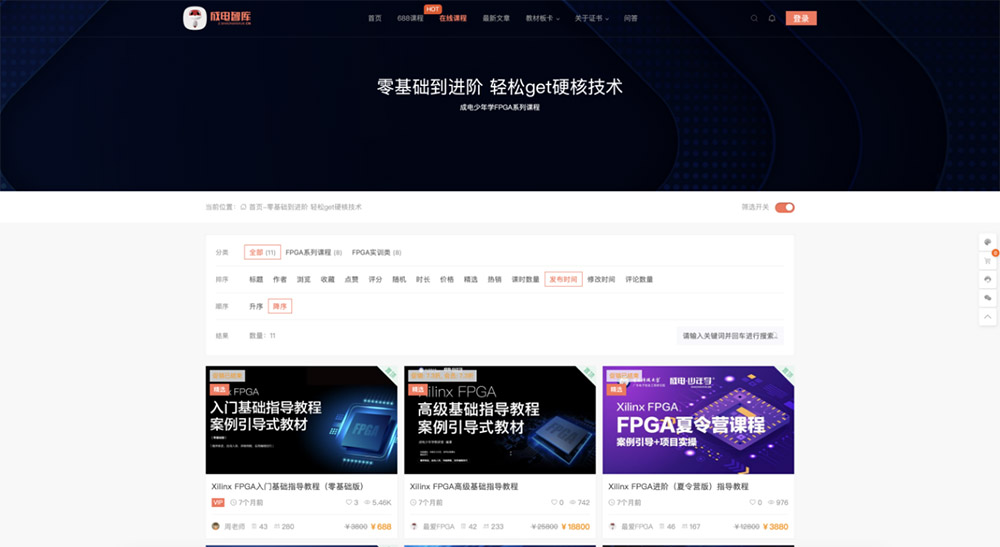
Task: Click the customer service headset icon
Action: coord(987,279)
